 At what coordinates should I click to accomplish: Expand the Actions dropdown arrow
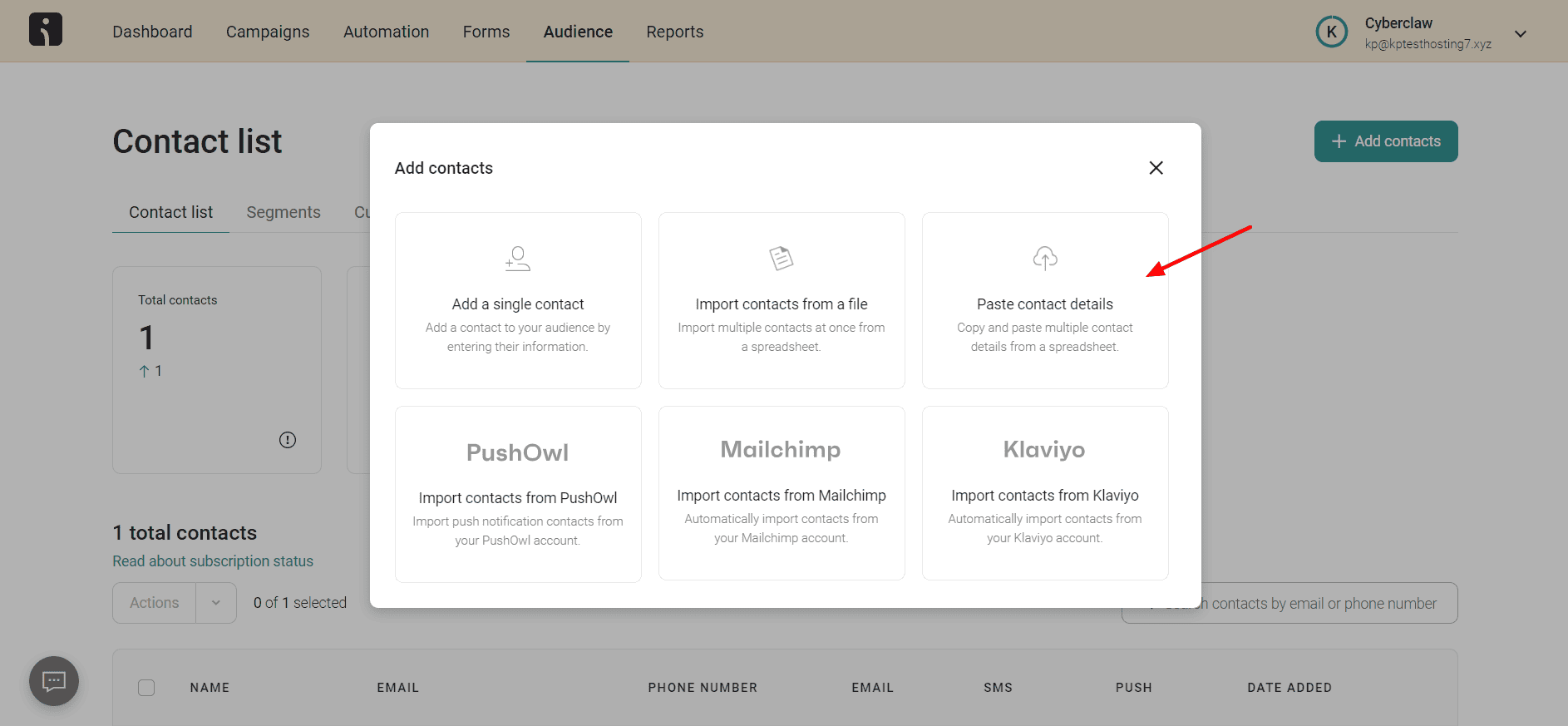tap(216, 603)
